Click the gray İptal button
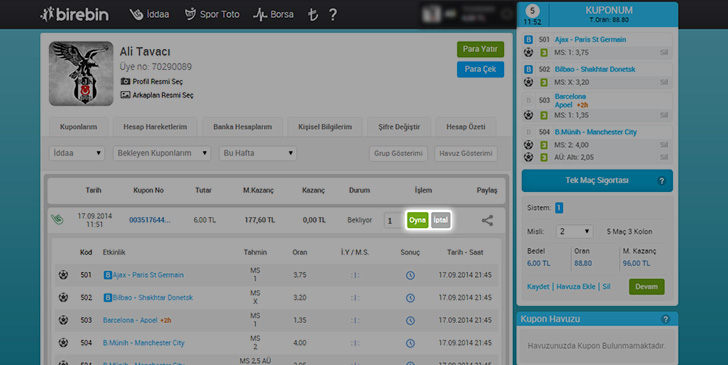 point(440,220)
